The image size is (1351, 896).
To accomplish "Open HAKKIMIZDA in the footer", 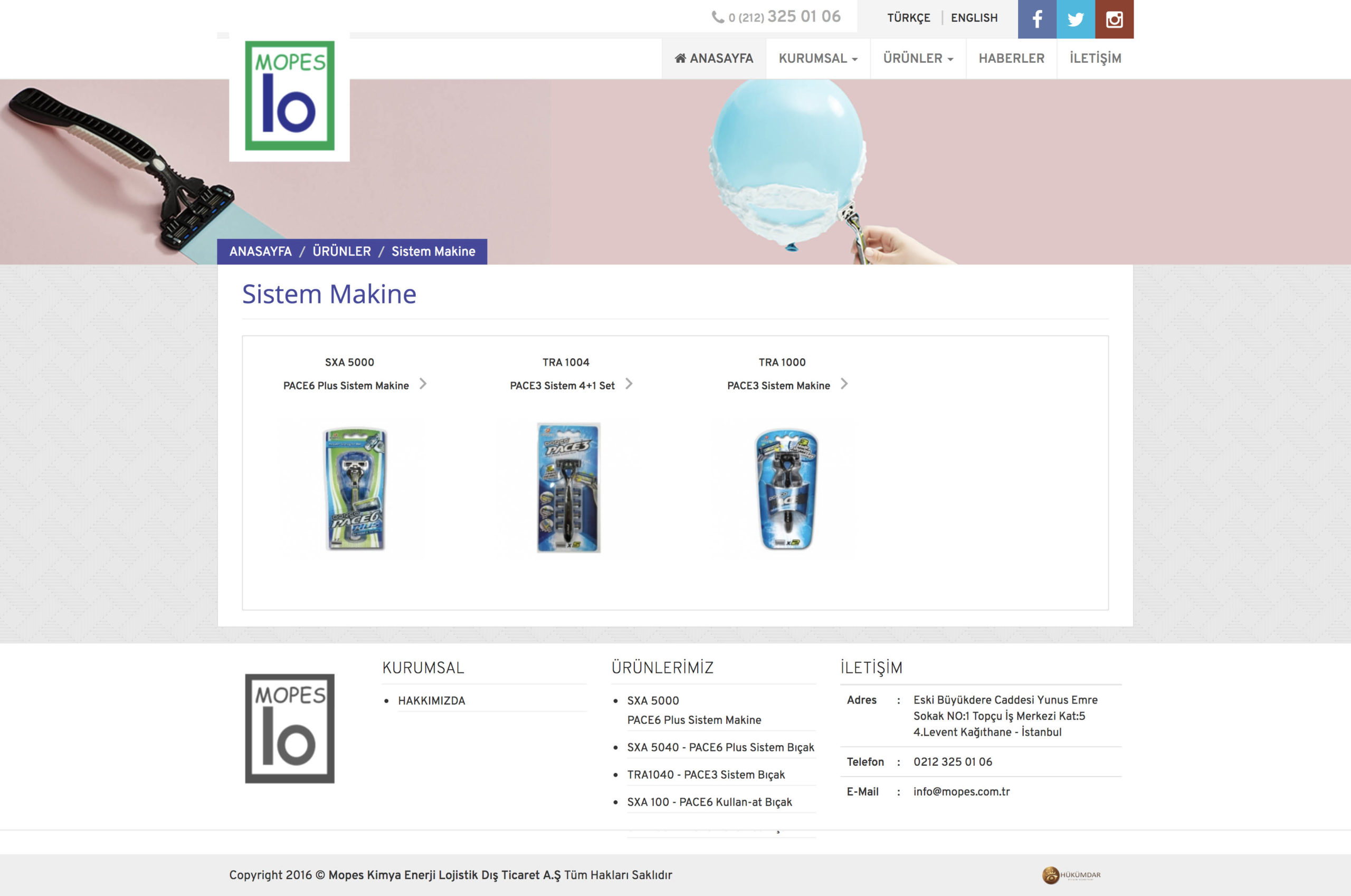I will tap(432, 701).
